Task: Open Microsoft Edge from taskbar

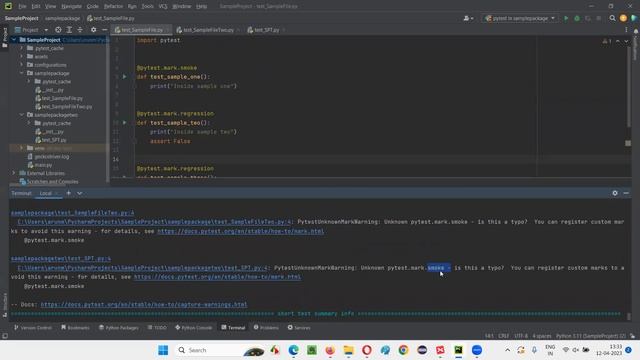Action: pyautogui.click(x=293, y=350)
